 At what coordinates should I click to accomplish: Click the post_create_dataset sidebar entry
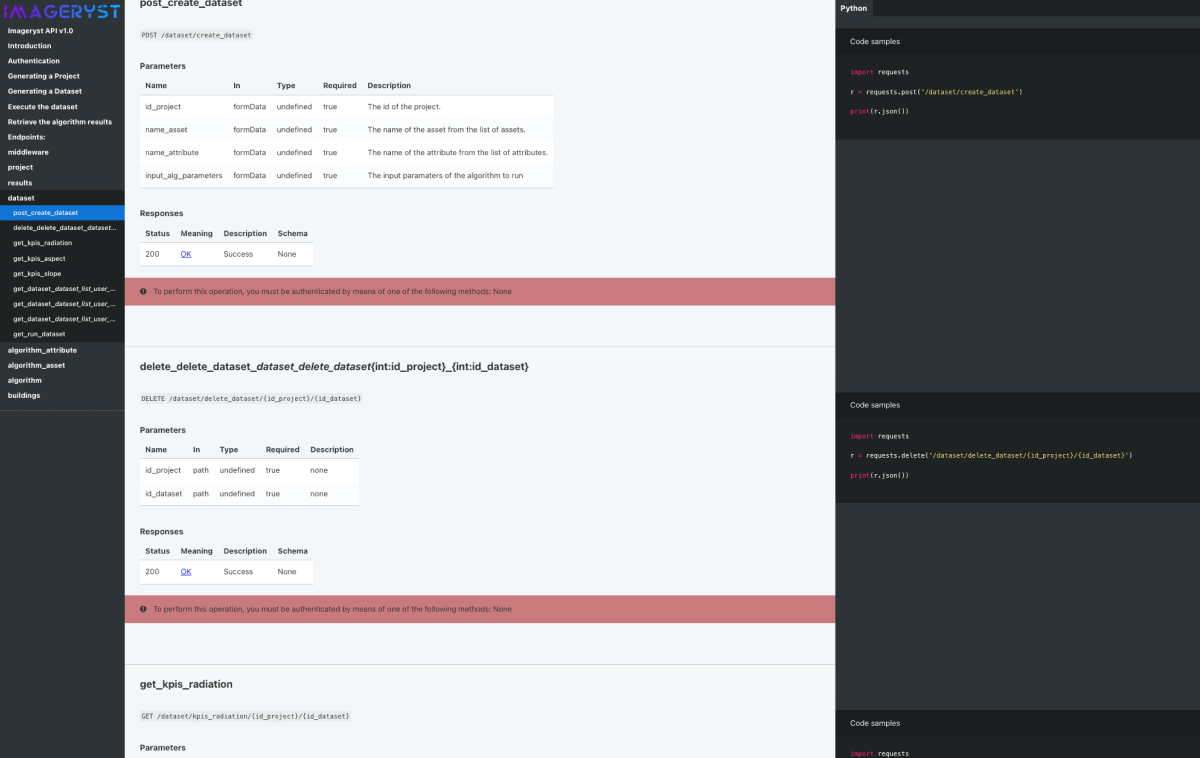45,213
